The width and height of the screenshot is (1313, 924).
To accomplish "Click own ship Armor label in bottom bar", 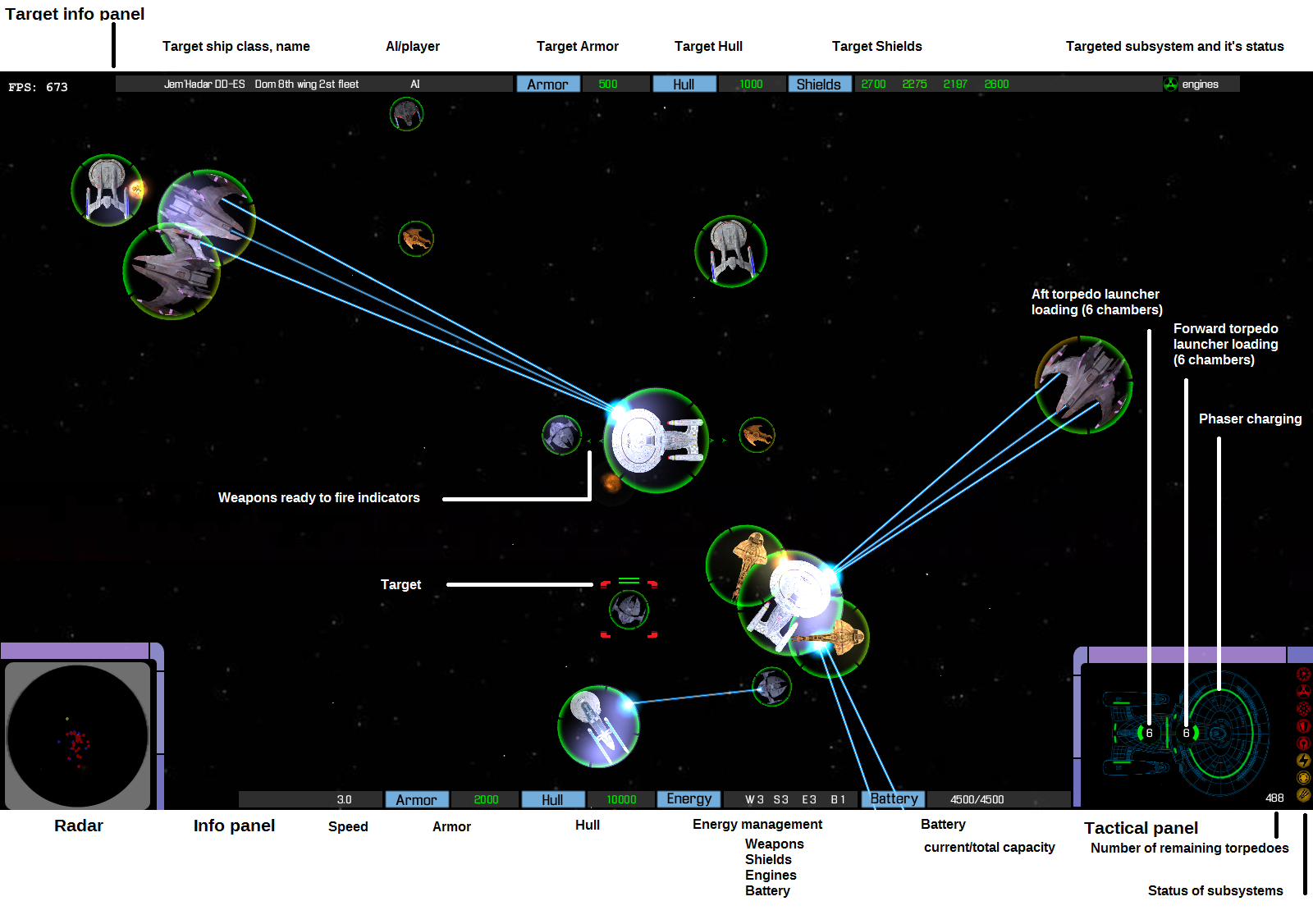I will (x=417, y=799).
